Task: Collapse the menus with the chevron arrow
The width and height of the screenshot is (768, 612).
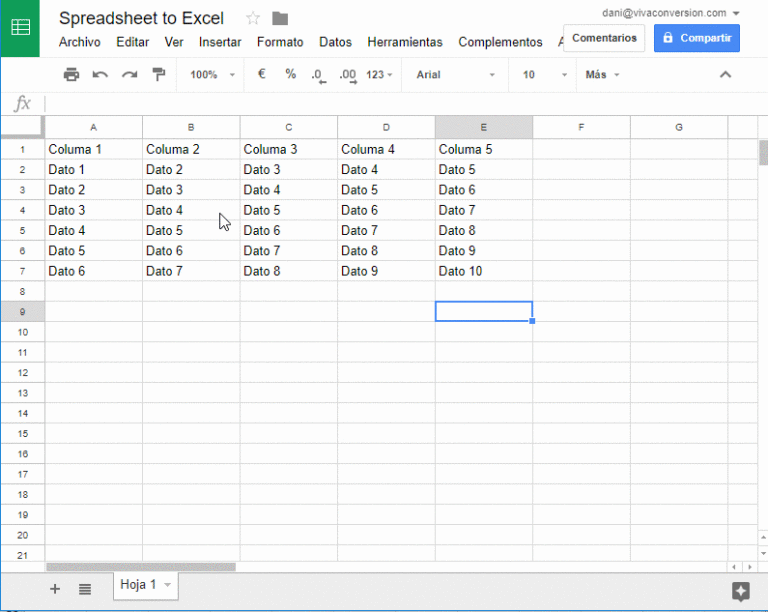Action: point(726,75)
